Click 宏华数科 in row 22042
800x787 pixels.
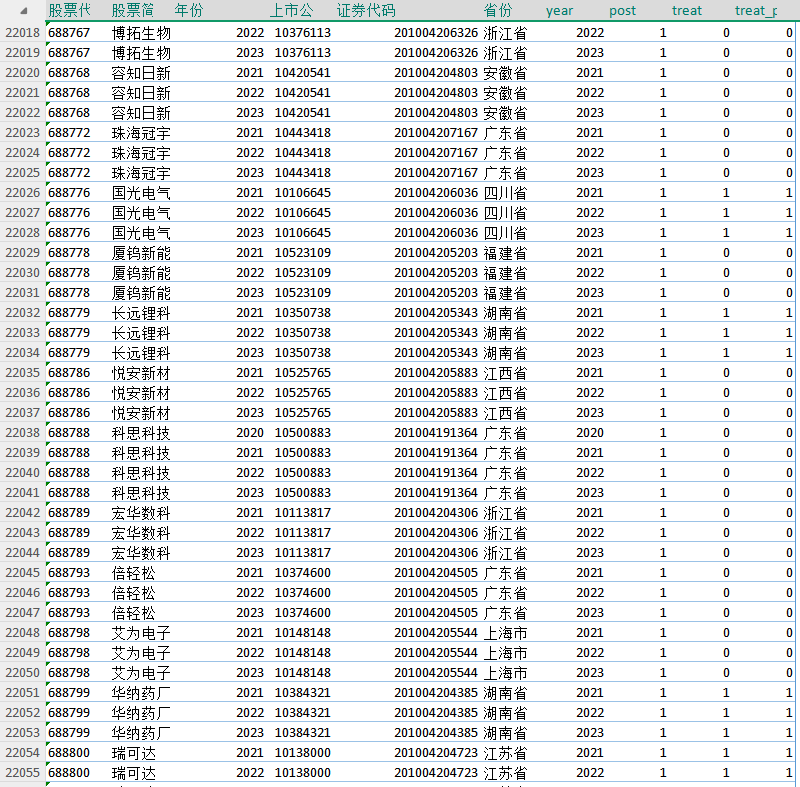(141, 513)
